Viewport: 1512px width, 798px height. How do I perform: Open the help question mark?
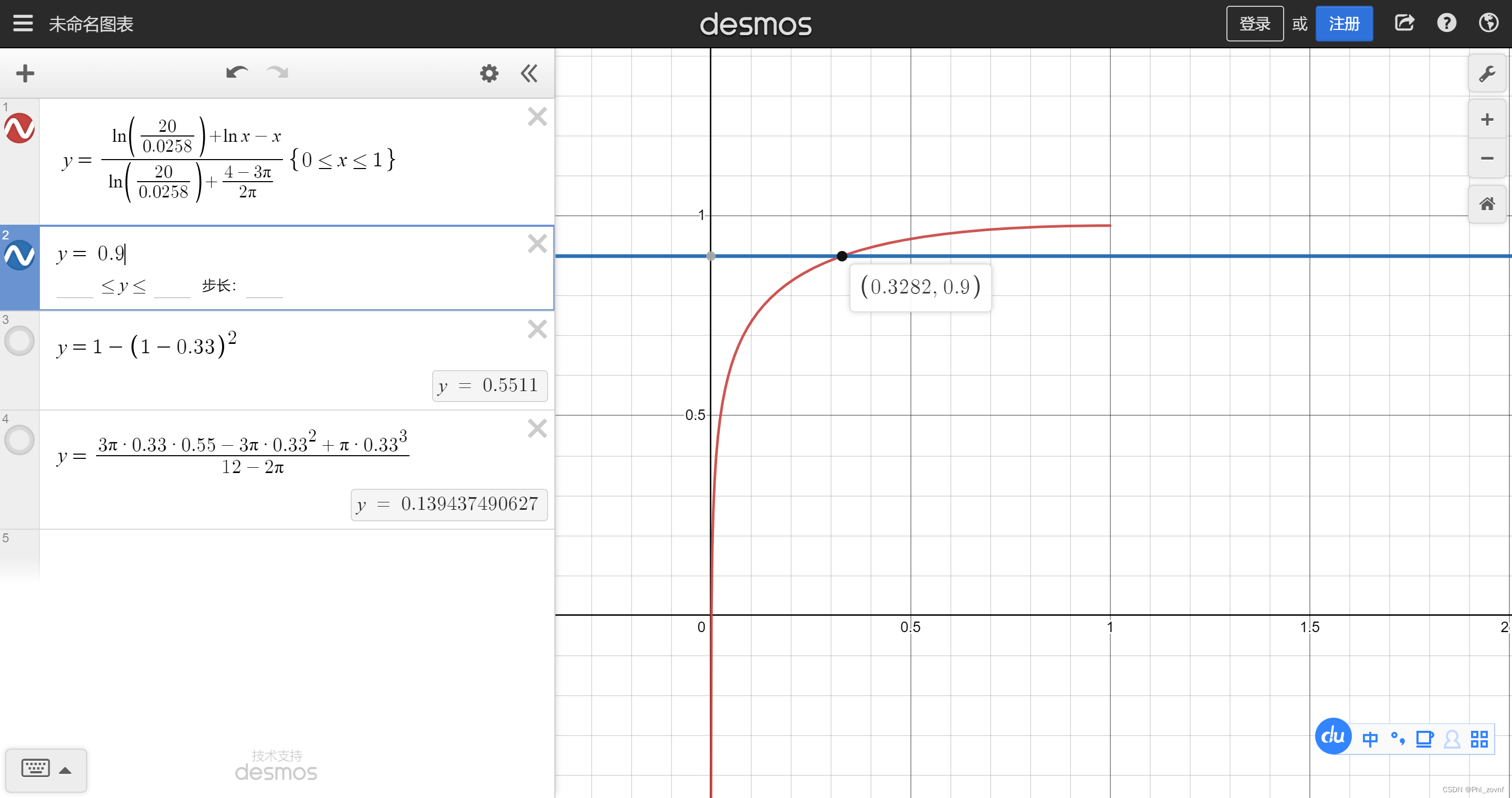[1446, 24]
